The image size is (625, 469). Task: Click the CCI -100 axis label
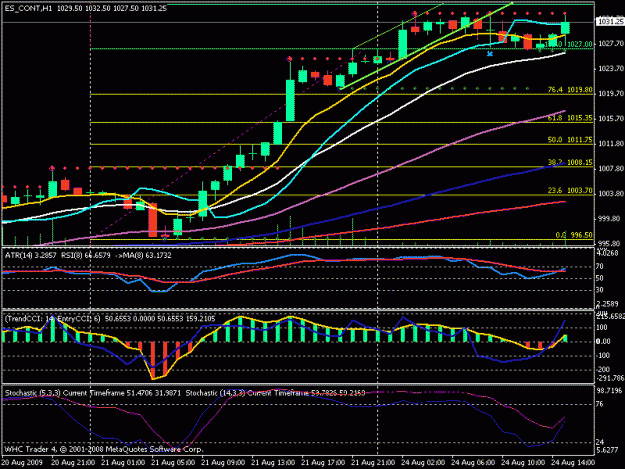603,355
